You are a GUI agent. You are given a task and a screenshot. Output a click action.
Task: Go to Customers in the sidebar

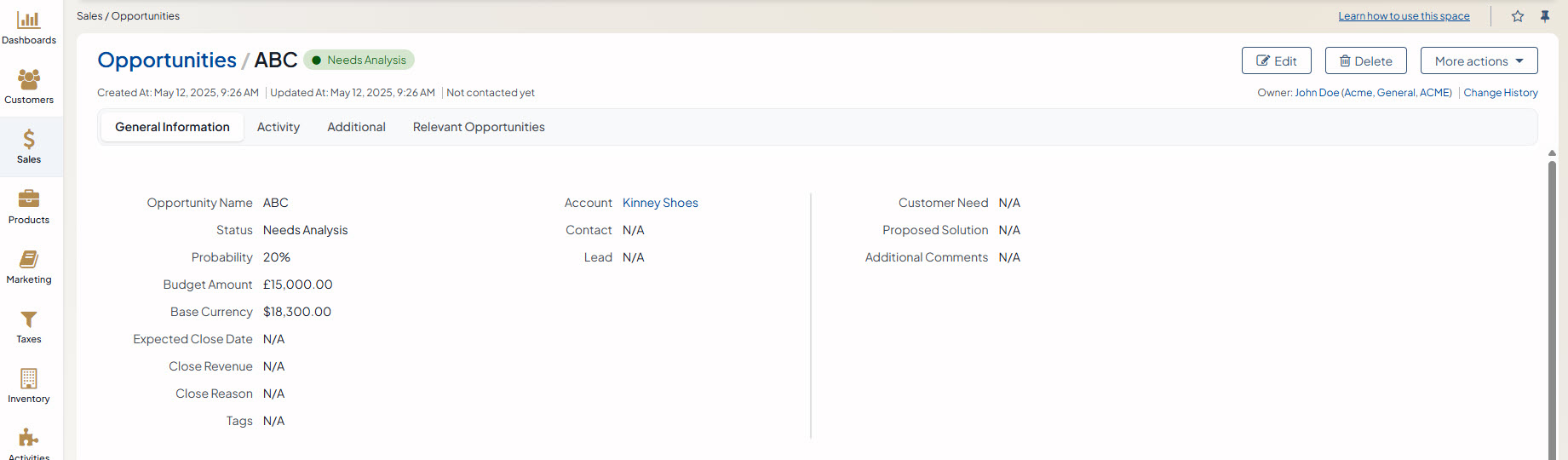29,80
